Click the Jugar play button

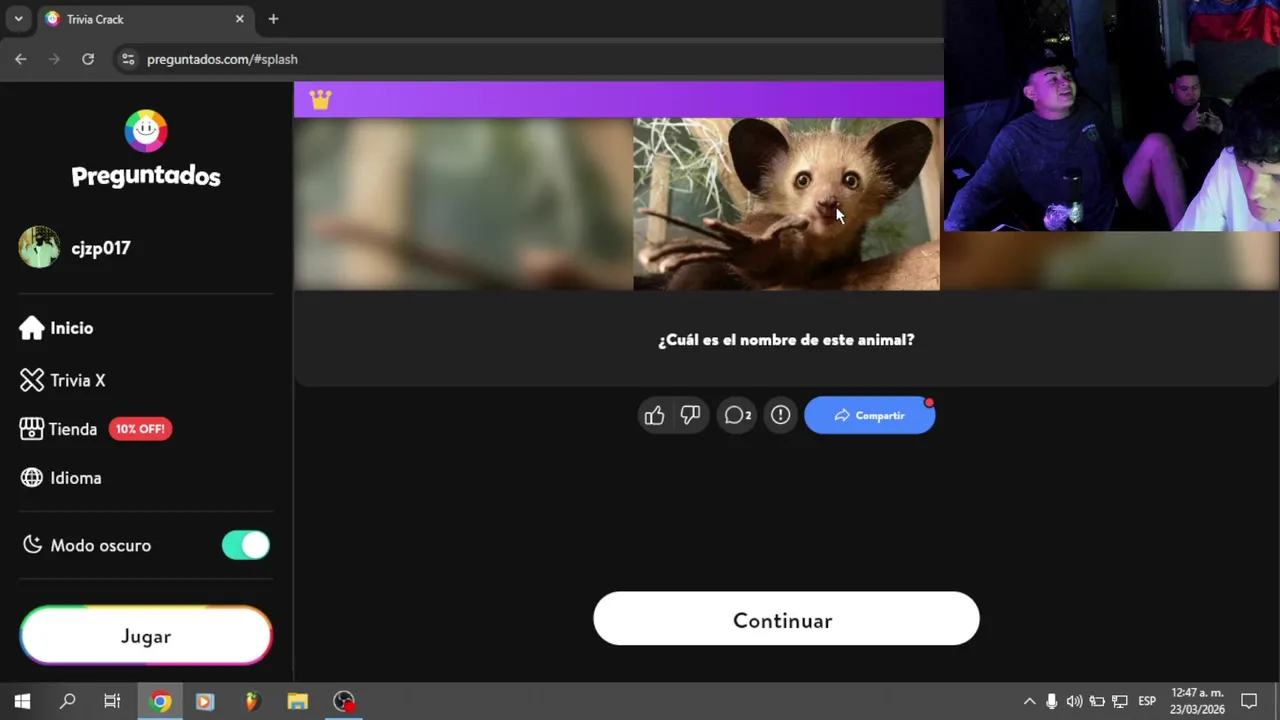pos(146,636)
